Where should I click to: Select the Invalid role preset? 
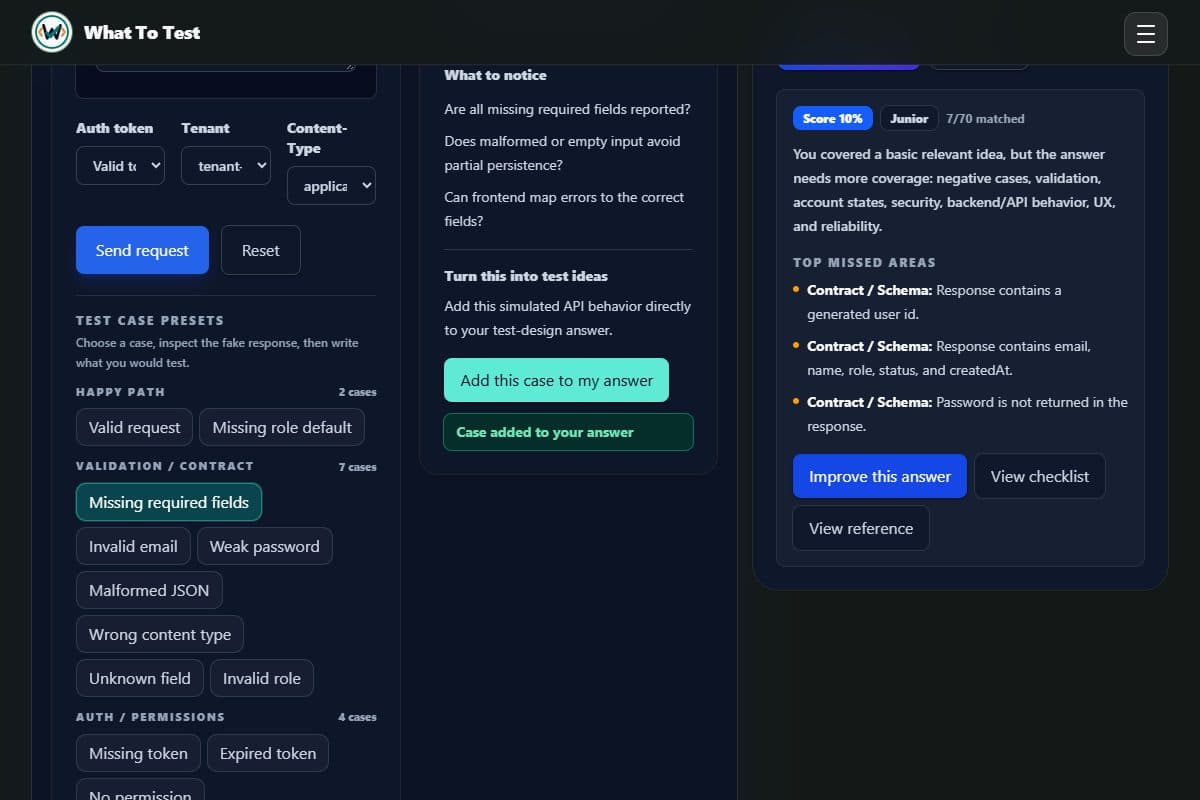pyautogui.click(x=262, y=678)
